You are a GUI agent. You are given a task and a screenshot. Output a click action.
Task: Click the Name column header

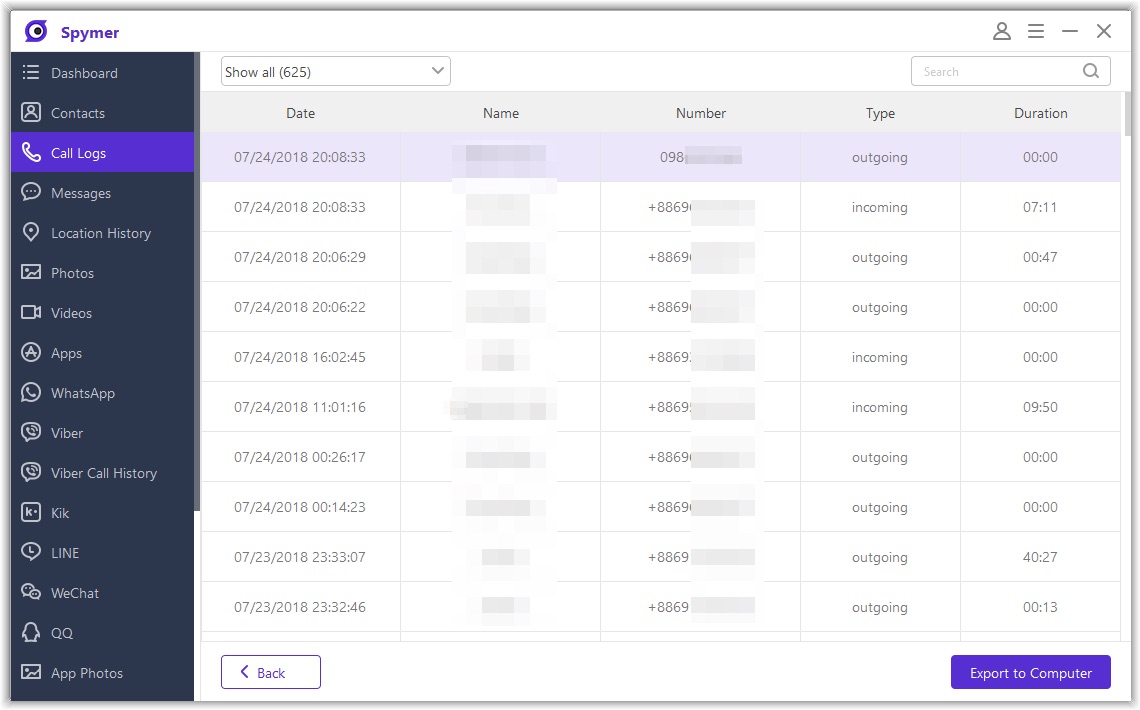tap(500, 113)
